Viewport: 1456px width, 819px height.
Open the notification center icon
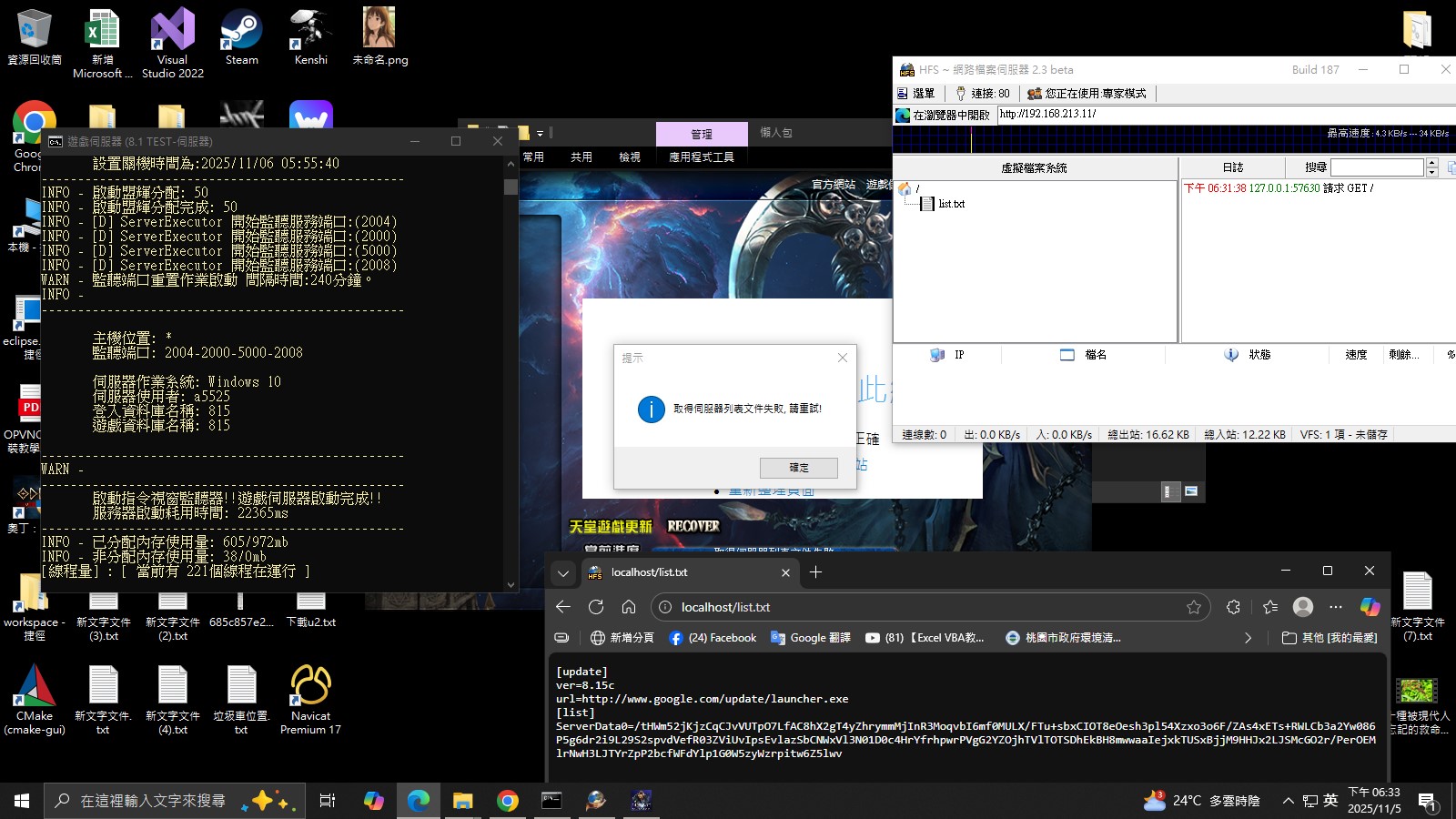pyautogui.click(x=1428, y=801)
